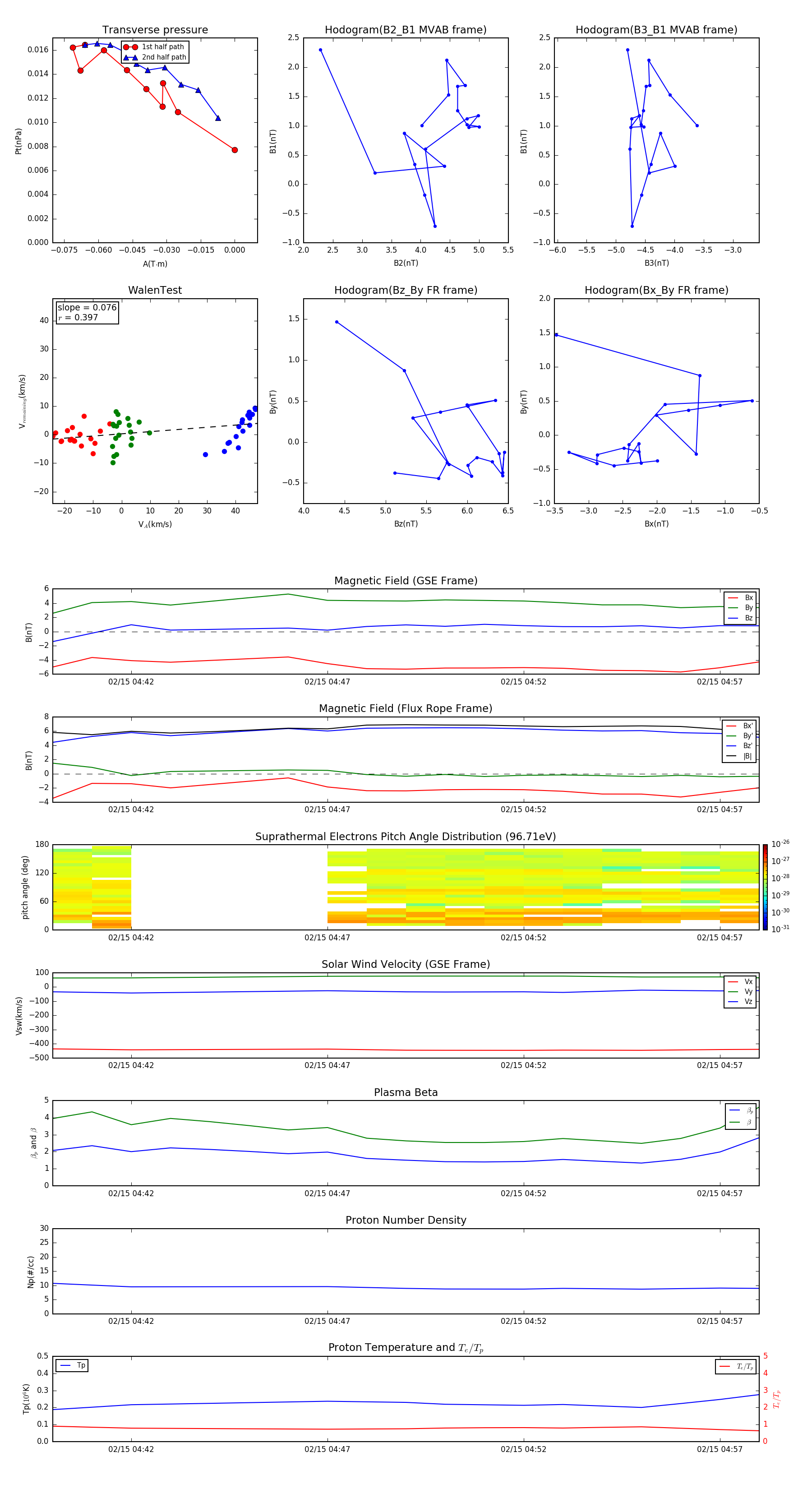Screen dimensions: 812x1489
Task: Click the 'Bx' legend entry in GSE magnetic field
Action: point(740,598)
